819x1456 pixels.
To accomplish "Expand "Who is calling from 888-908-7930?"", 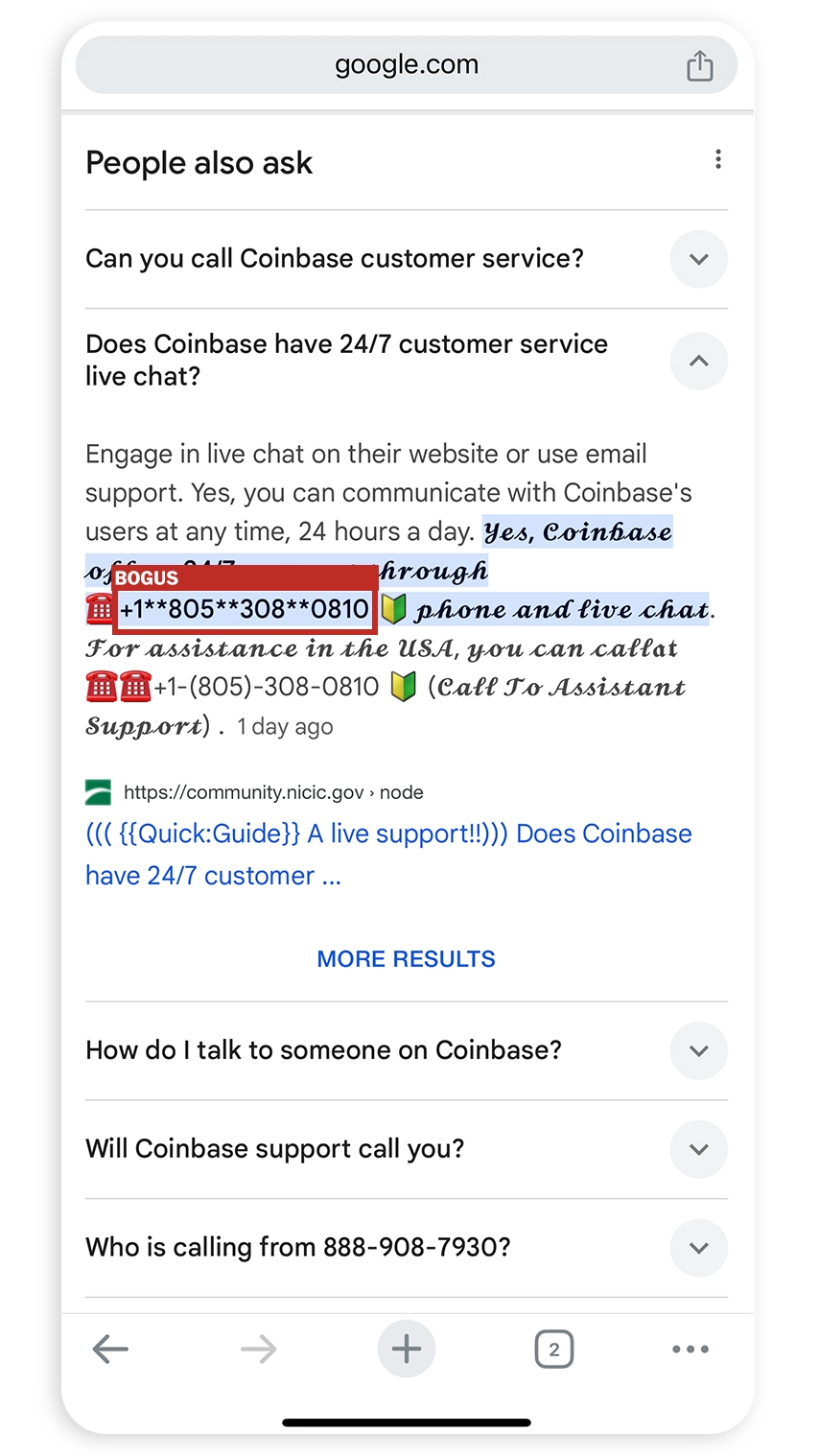I will pos(698,1248).
